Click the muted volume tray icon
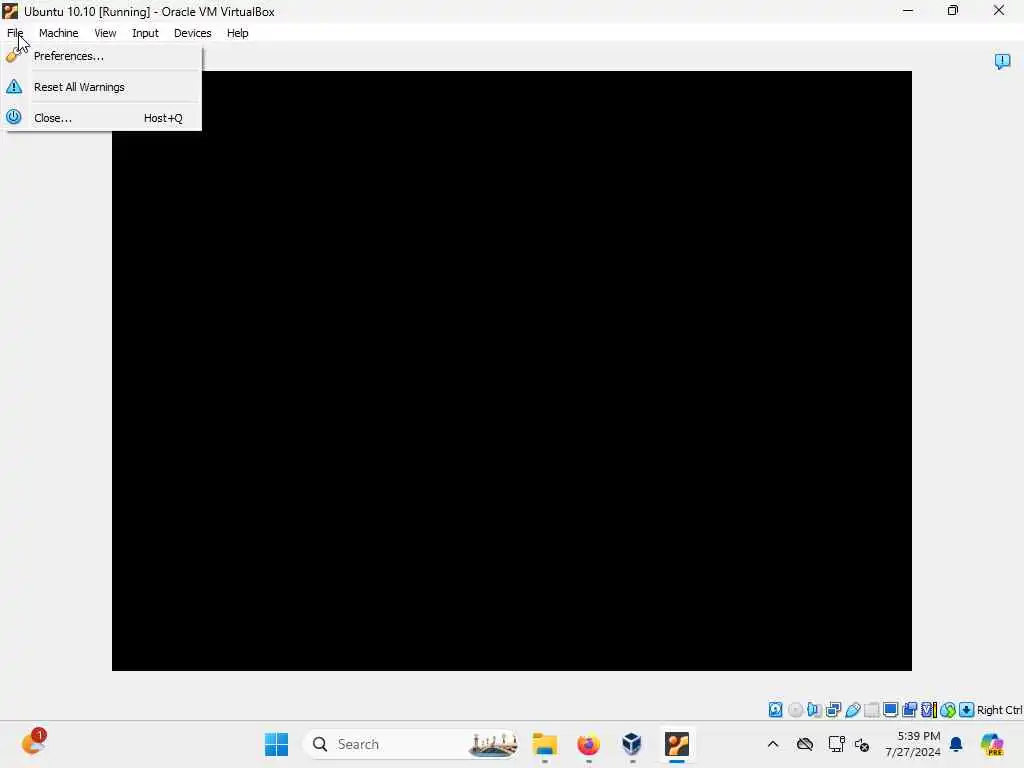Viewport: 1024px width, 768px height. coord(862,745)
